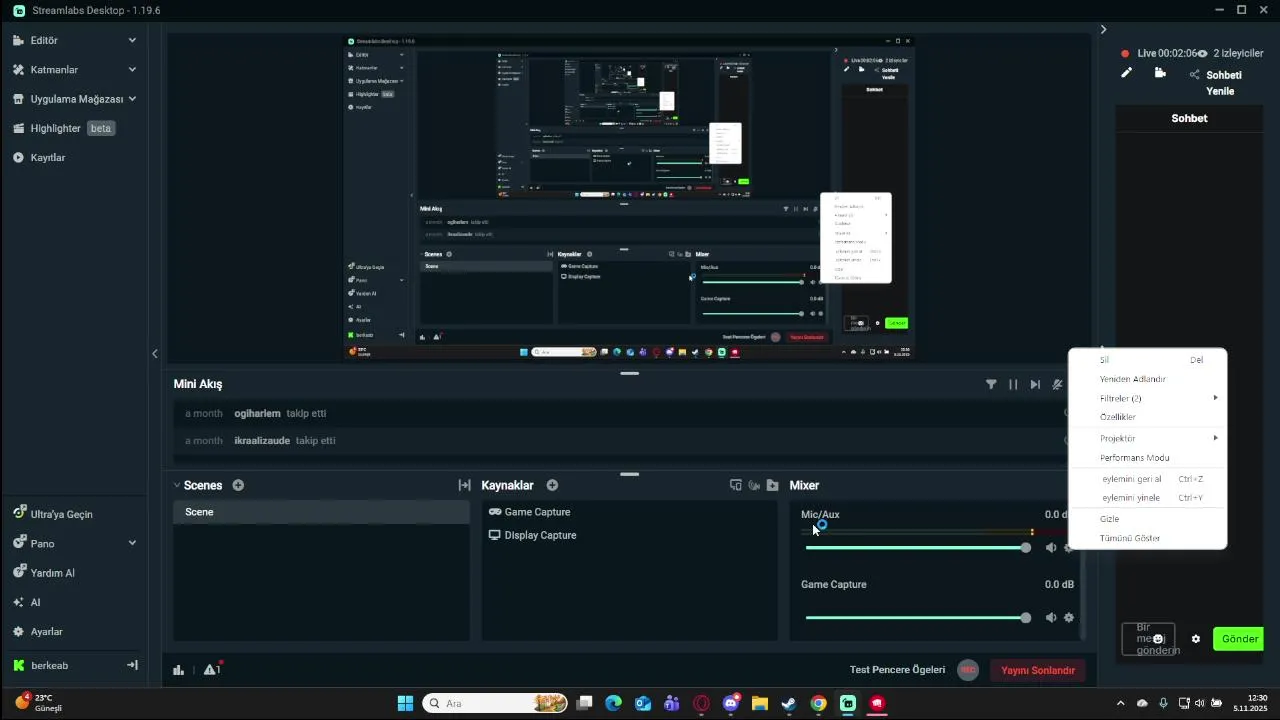This screenshot has height=720, width=1280.
Task: Click the Studio mode icon above Mixer
Action: pyautogui.click(x=736, y=485)
